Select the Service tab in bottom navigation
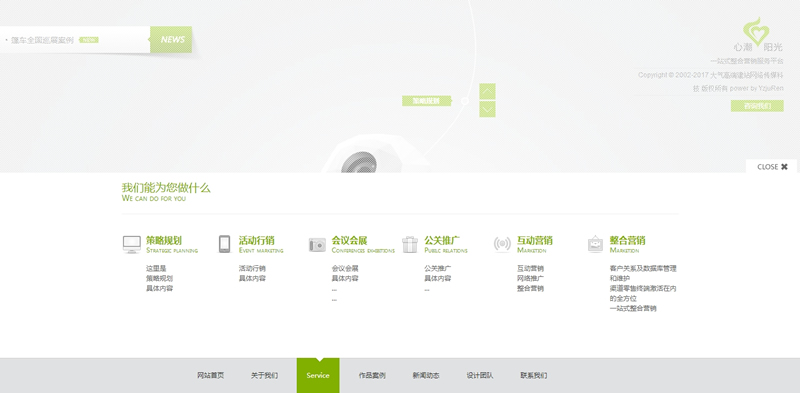The width and height of the screenshot is (800, 393). tap(318, 375)
